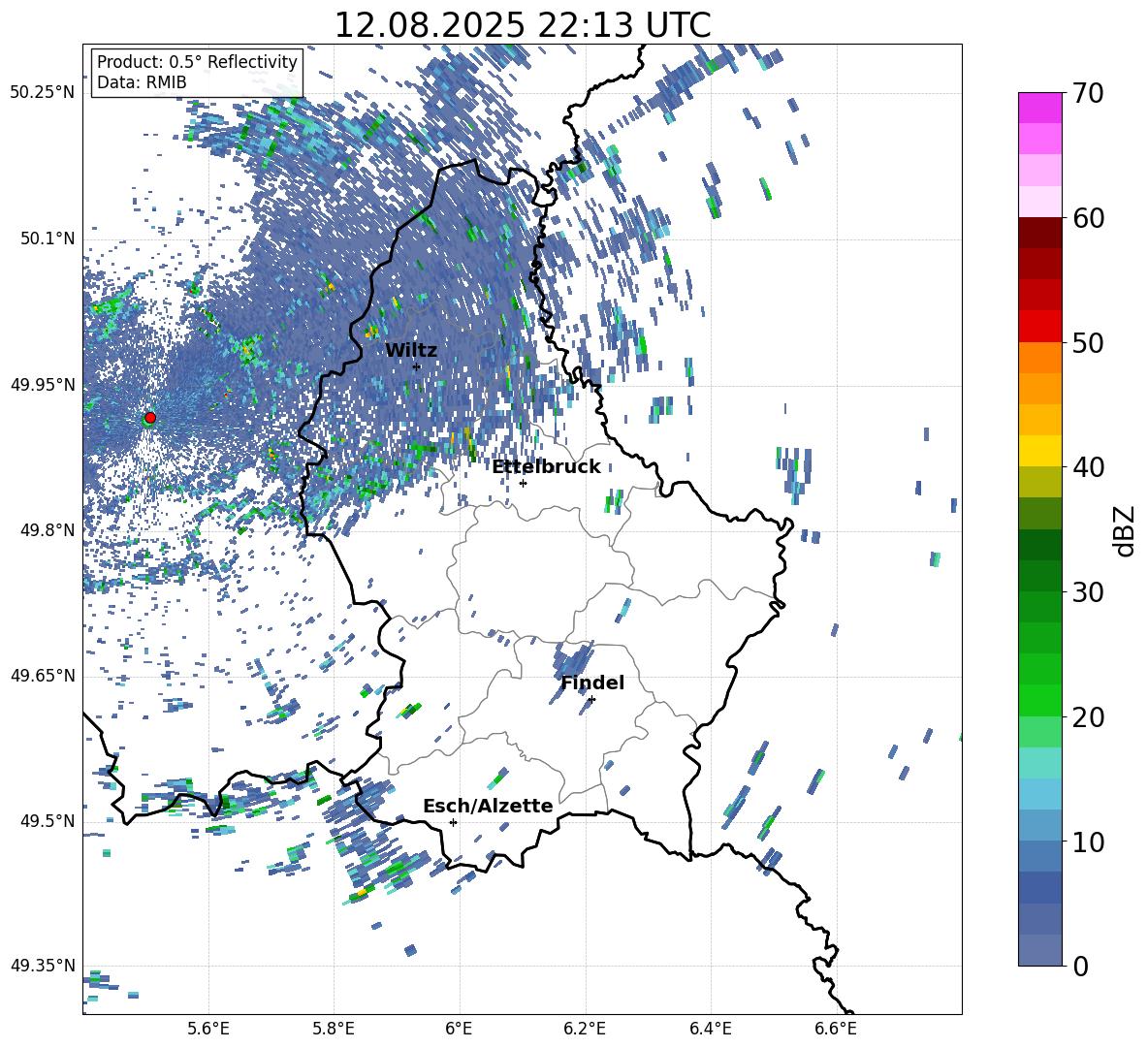Click the 6.2°E longitude label
The image size is (1148, 1048).
(x=585, y=1029)
